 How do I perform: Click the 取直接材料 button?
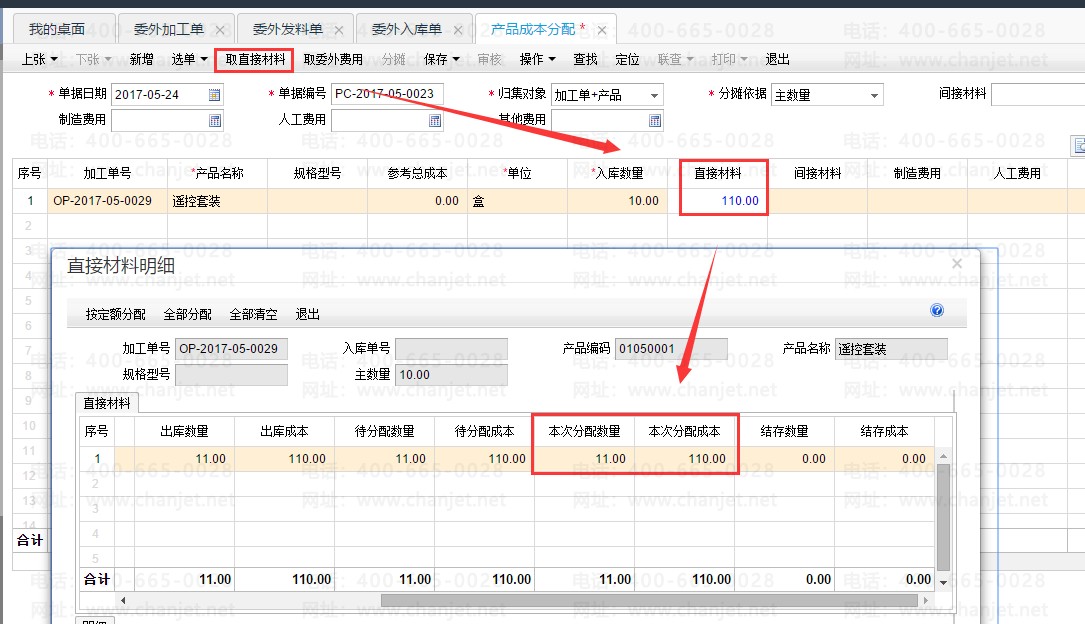pyautogui.click(x=255, y=60)
